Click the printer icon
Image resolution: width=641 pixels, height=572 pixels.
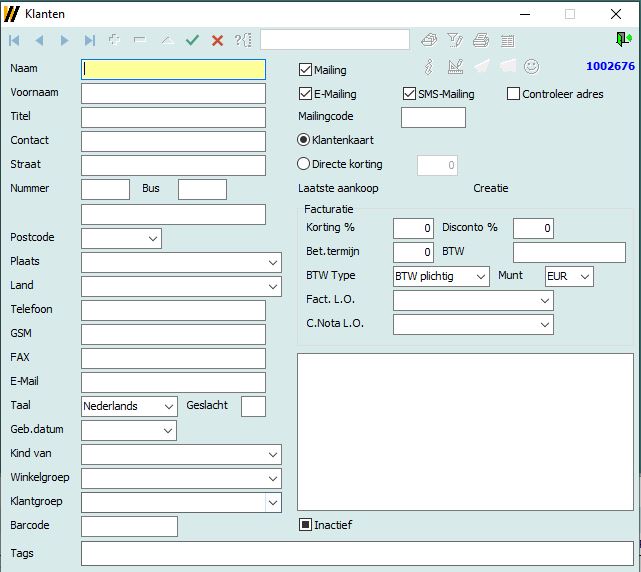click(x=481, y=40)
